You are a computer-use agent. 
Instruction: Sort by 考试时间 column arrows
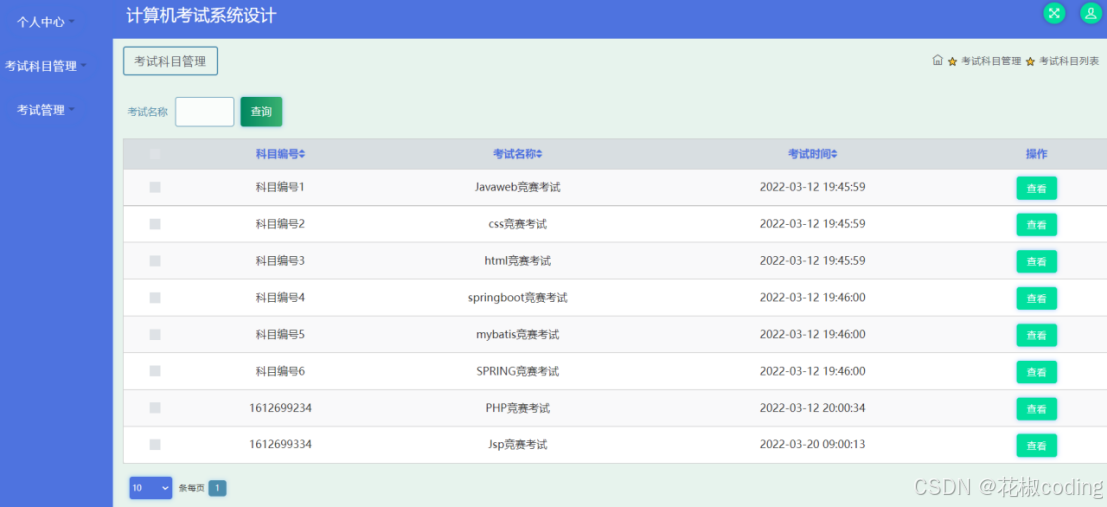click(834, 154)
